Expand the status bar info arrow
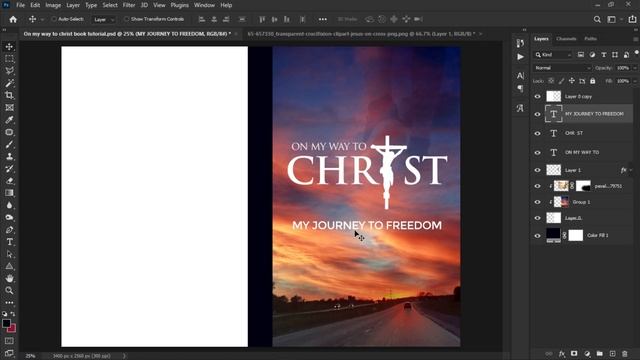 124,356
